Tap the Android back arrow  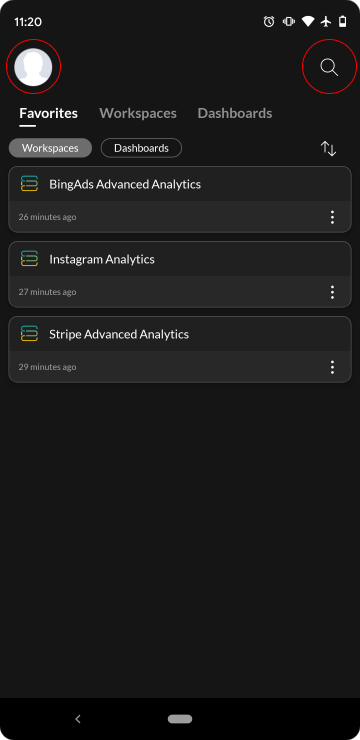78,719
